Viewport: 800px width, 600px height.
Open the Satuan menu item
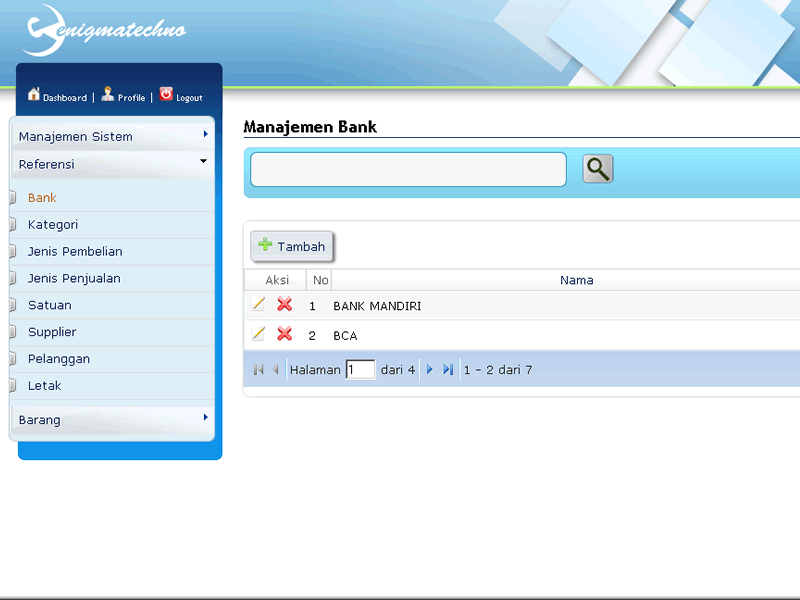[49, 305]
